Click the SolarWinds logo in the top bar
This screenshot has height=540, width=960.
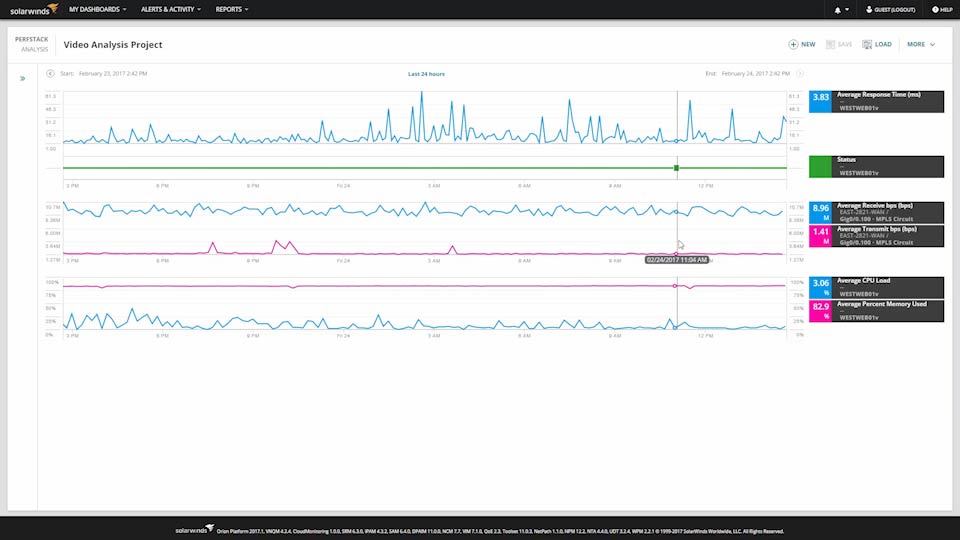coord(34,9)
